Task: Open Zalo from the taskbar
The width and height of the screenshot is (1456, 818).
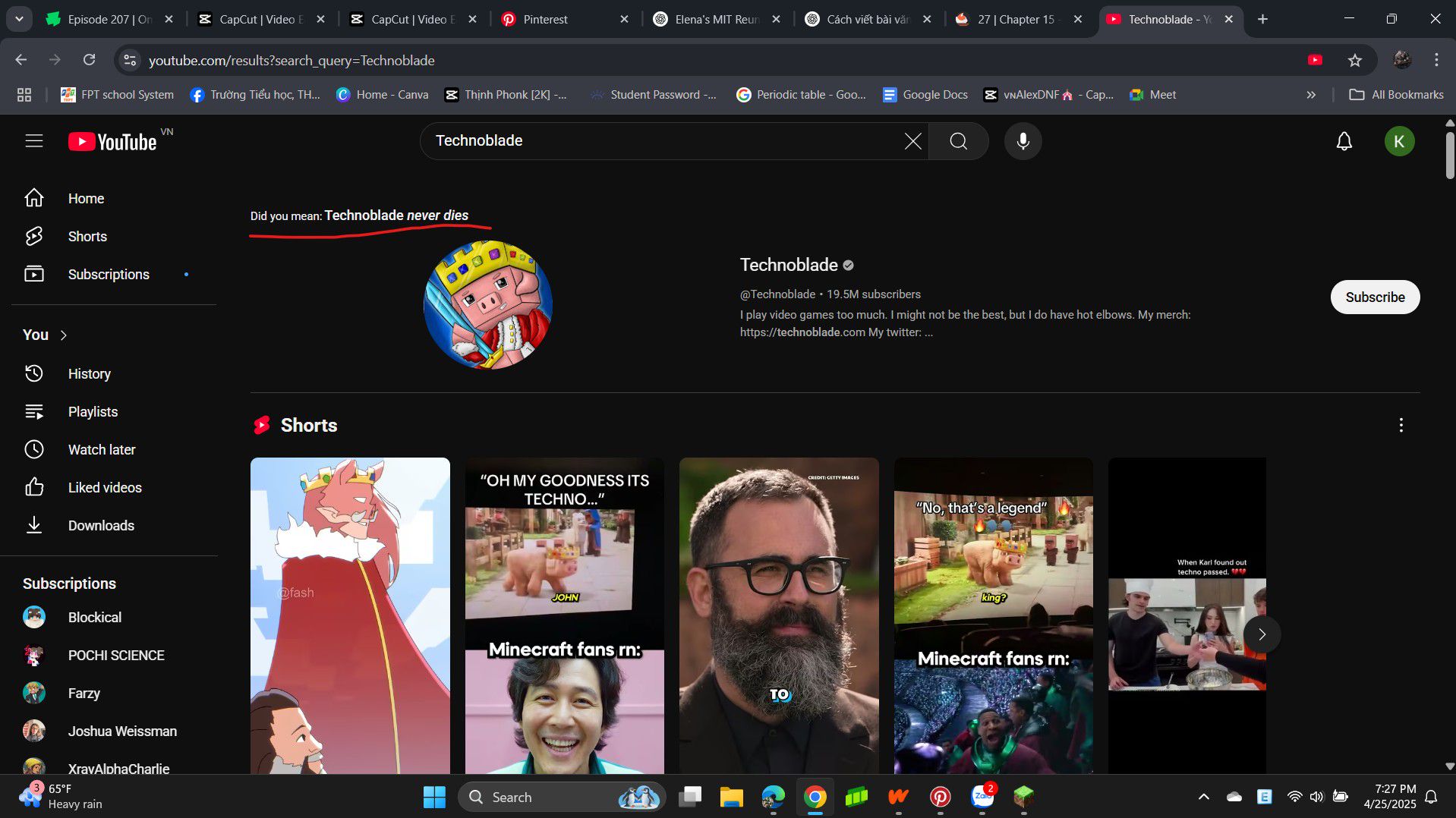Action: pyautogui.click(x=982, y=797)
